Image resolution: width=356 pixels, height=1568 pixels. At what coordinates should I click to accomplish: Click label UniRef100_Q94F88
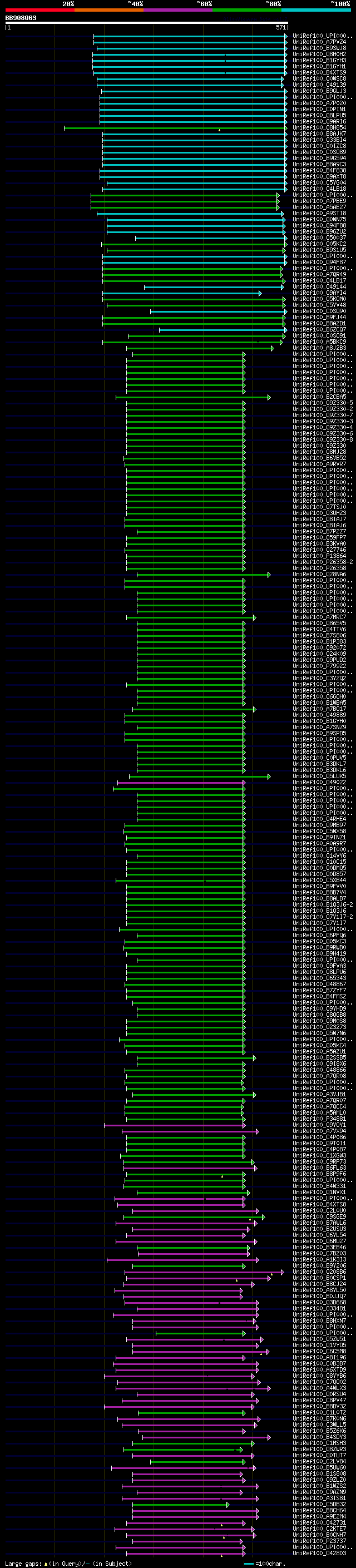pos(319,225)
